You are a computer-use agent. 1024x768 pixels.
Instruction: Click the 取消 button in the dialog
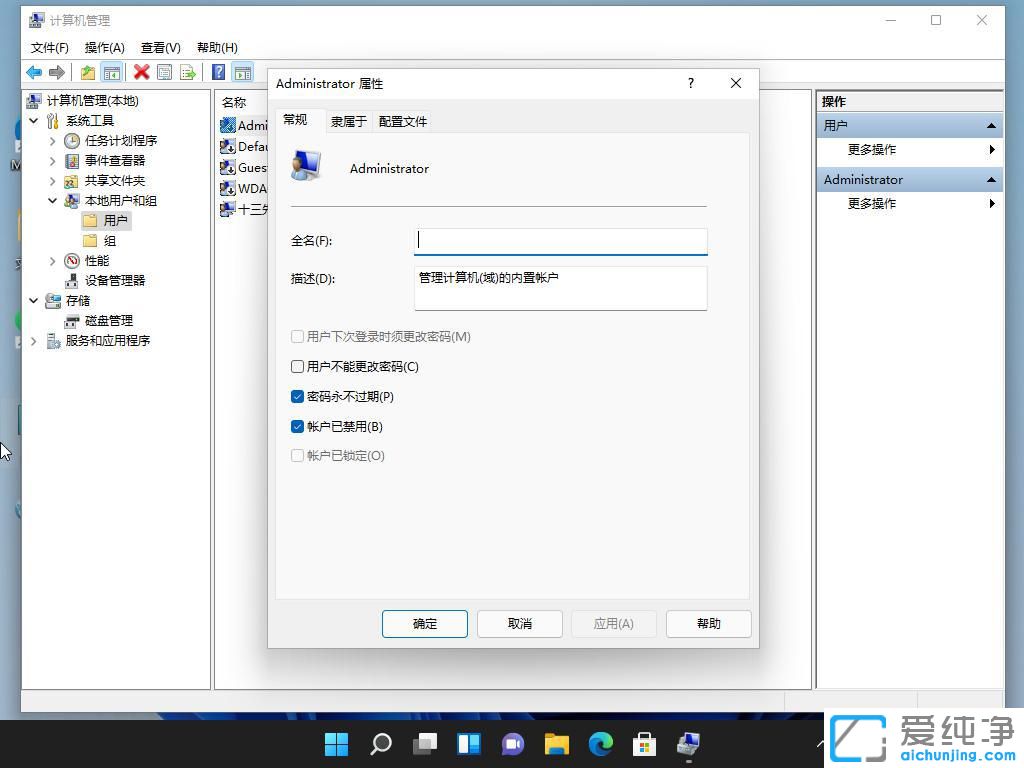click(519, 623)
